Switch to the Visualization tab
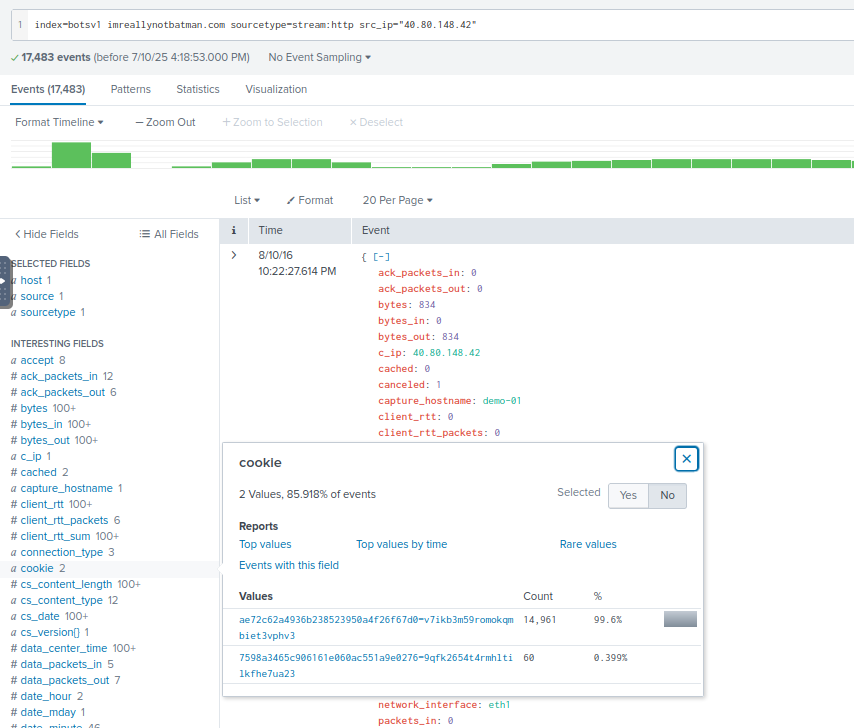This screenshot has height=728, width=854. tap(276, 89)
